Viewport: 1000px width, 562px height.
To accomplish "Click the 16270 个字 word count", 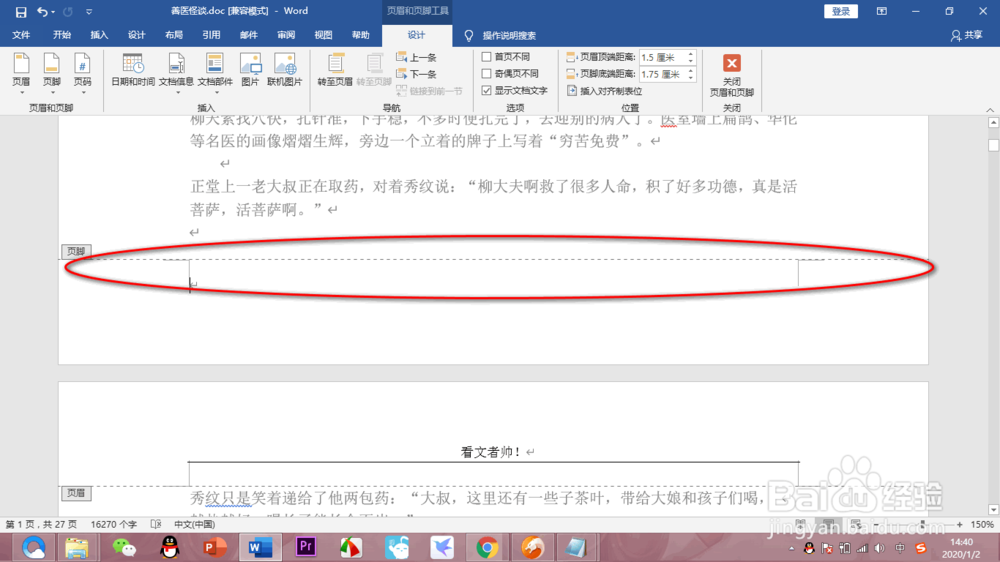I will coord(114,524).
